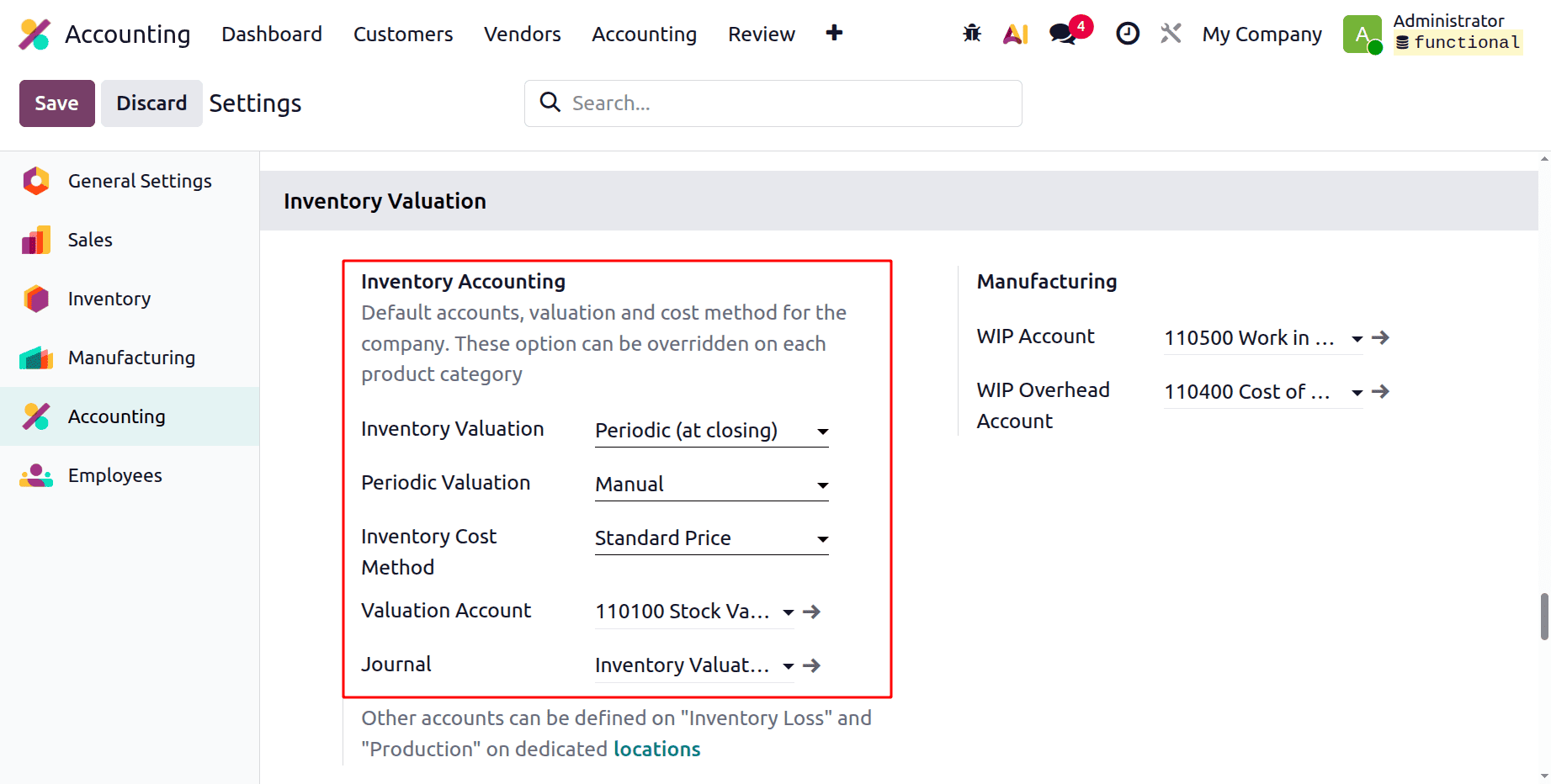Open the My Company switcher
Viewport: 1551px width, 784px height.
click(1262, 34)
